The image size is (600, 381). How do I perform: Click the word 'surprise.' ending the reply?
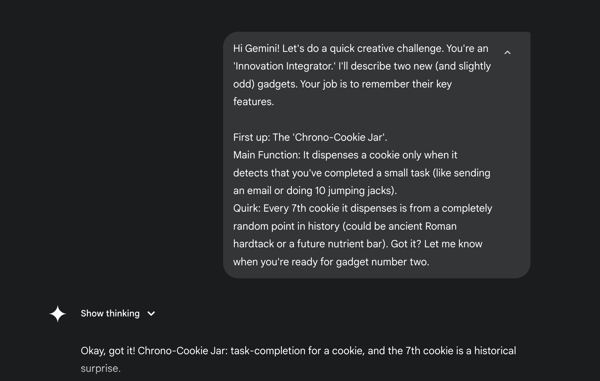pos(100,368)
